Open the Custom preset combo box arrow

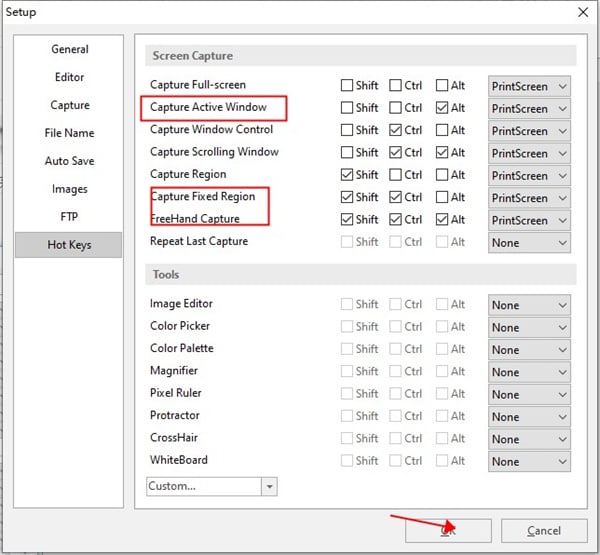click(x=269, y=486)
